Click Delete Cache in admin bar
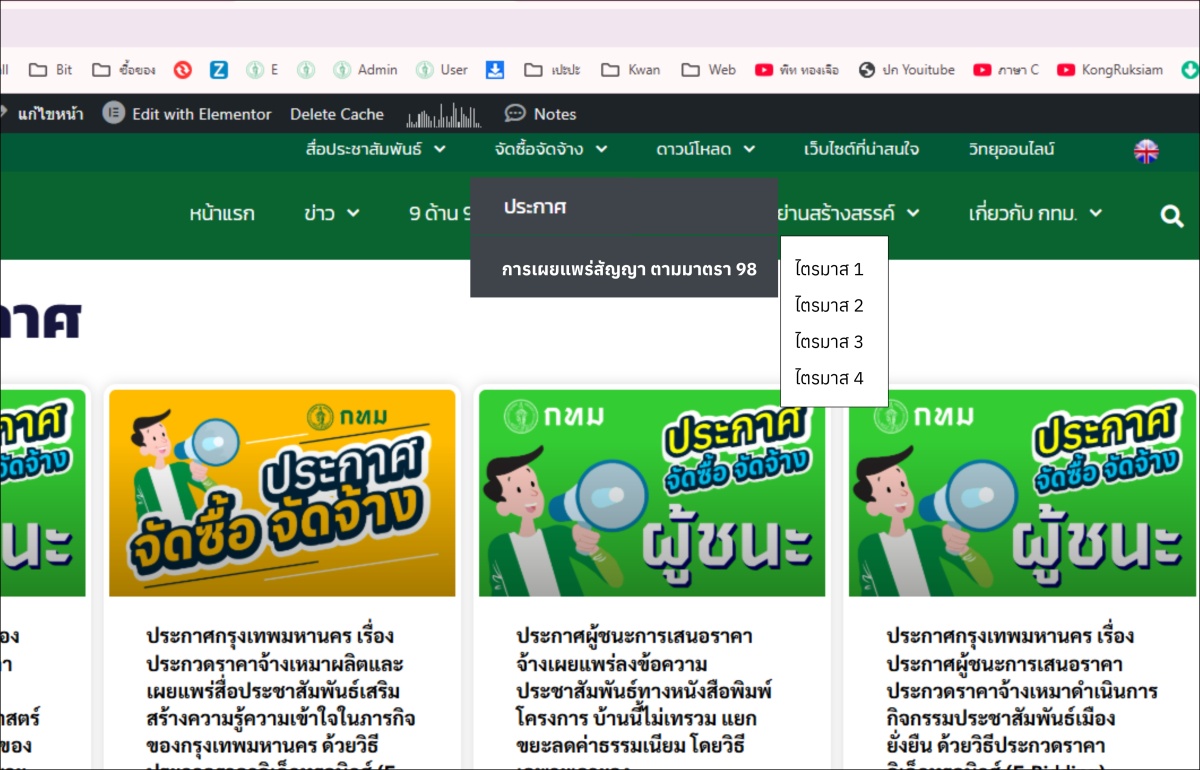Viewport: 1200px width, 770px height. (x=337, y=114)
